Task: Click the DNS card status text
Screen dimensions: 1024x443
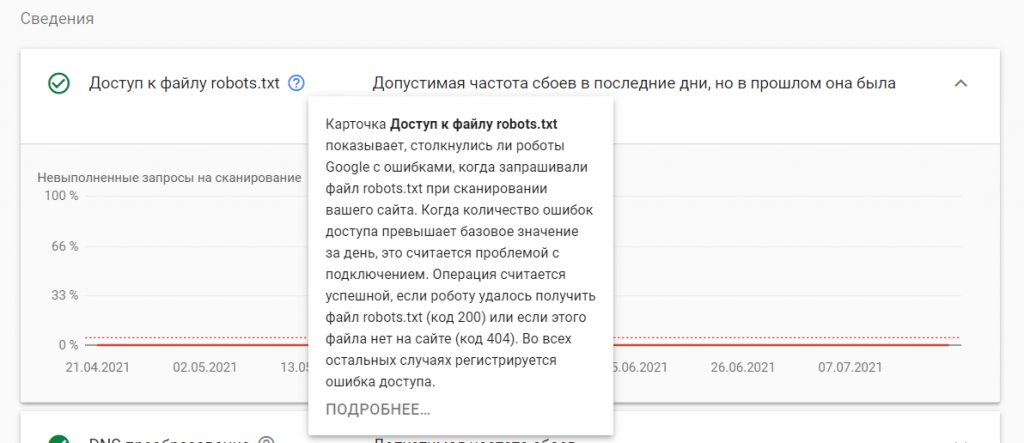Action: [475, 440]
